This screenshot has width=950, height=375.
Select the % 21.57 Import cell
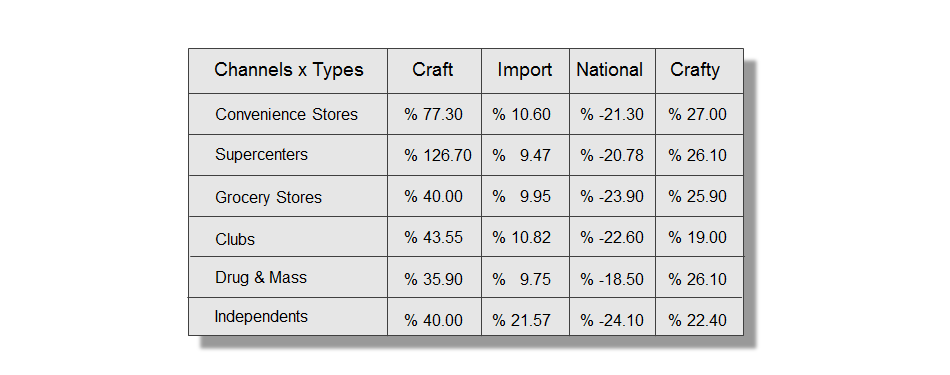525,319
